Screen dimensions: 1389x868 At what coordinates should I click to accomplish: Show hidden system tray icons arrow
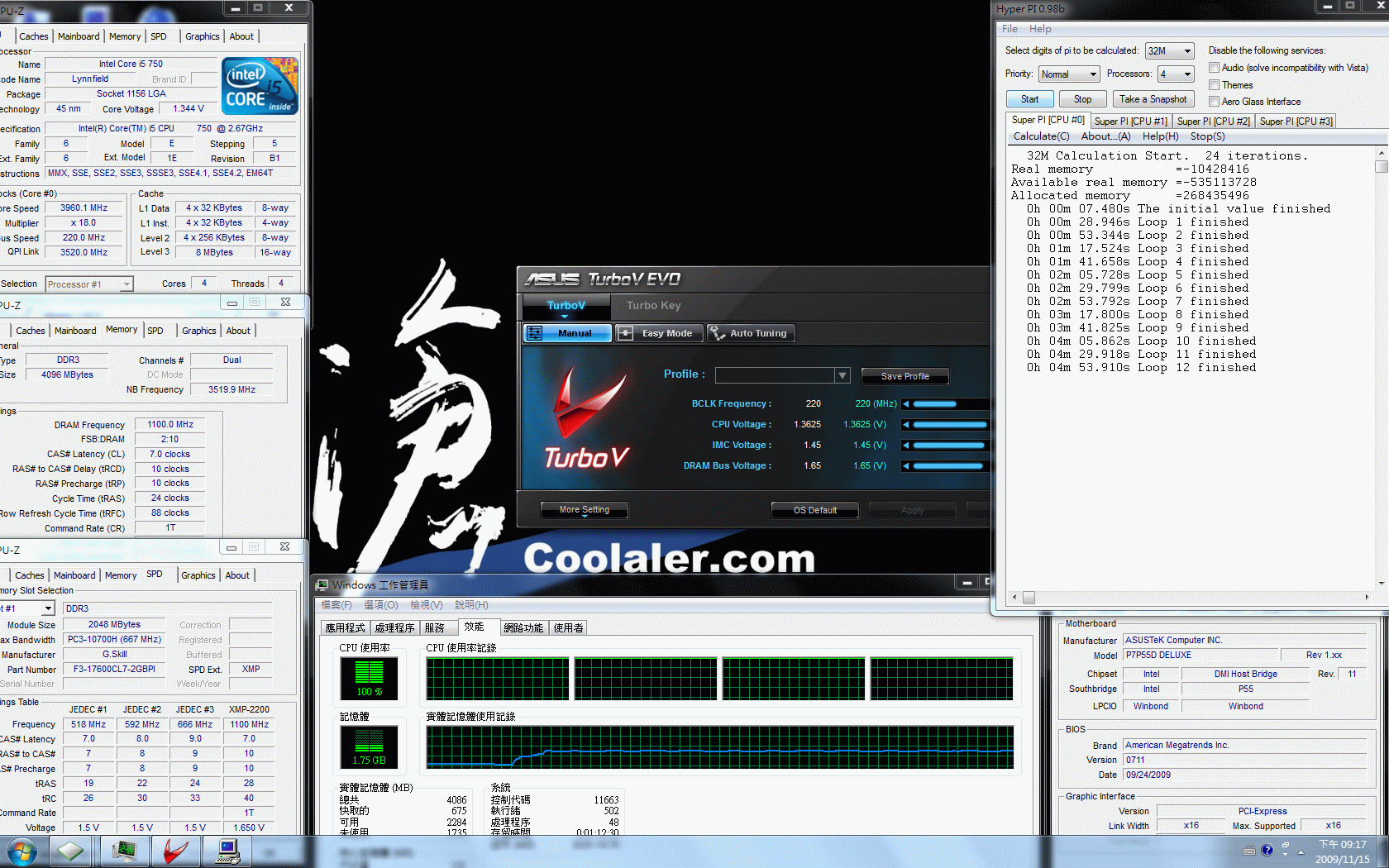coord(1301,852)
